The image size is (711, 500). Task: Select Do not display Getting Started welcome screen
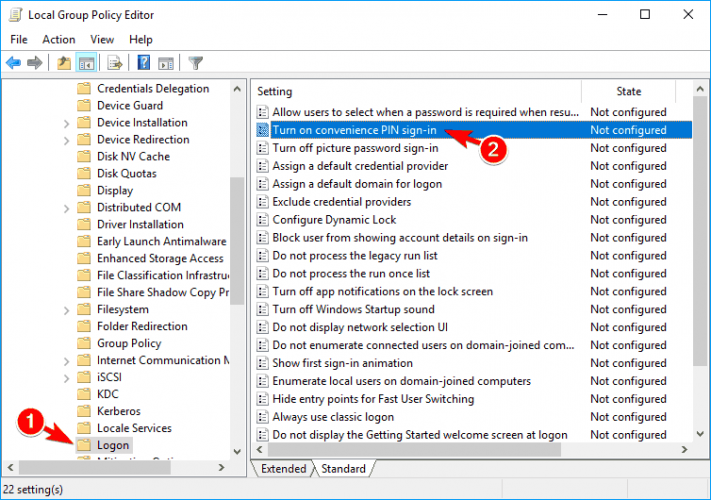point(420,434)
